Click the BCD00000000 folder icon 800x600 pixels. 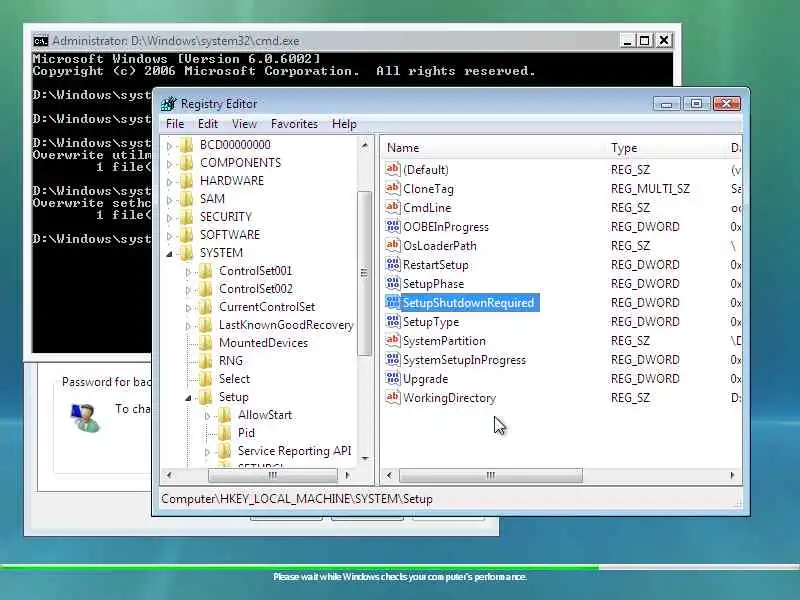[187, 145]
